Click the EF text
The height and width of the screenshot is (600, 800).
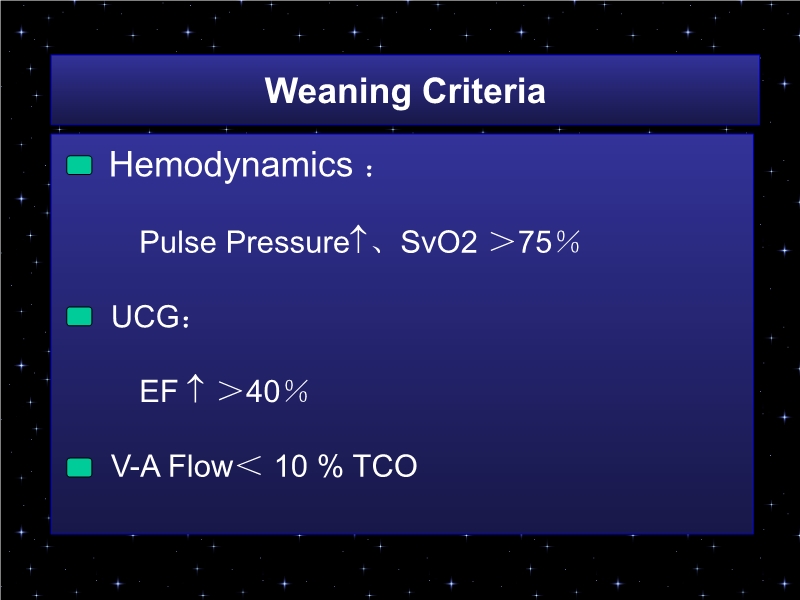(x=158, y=392)
